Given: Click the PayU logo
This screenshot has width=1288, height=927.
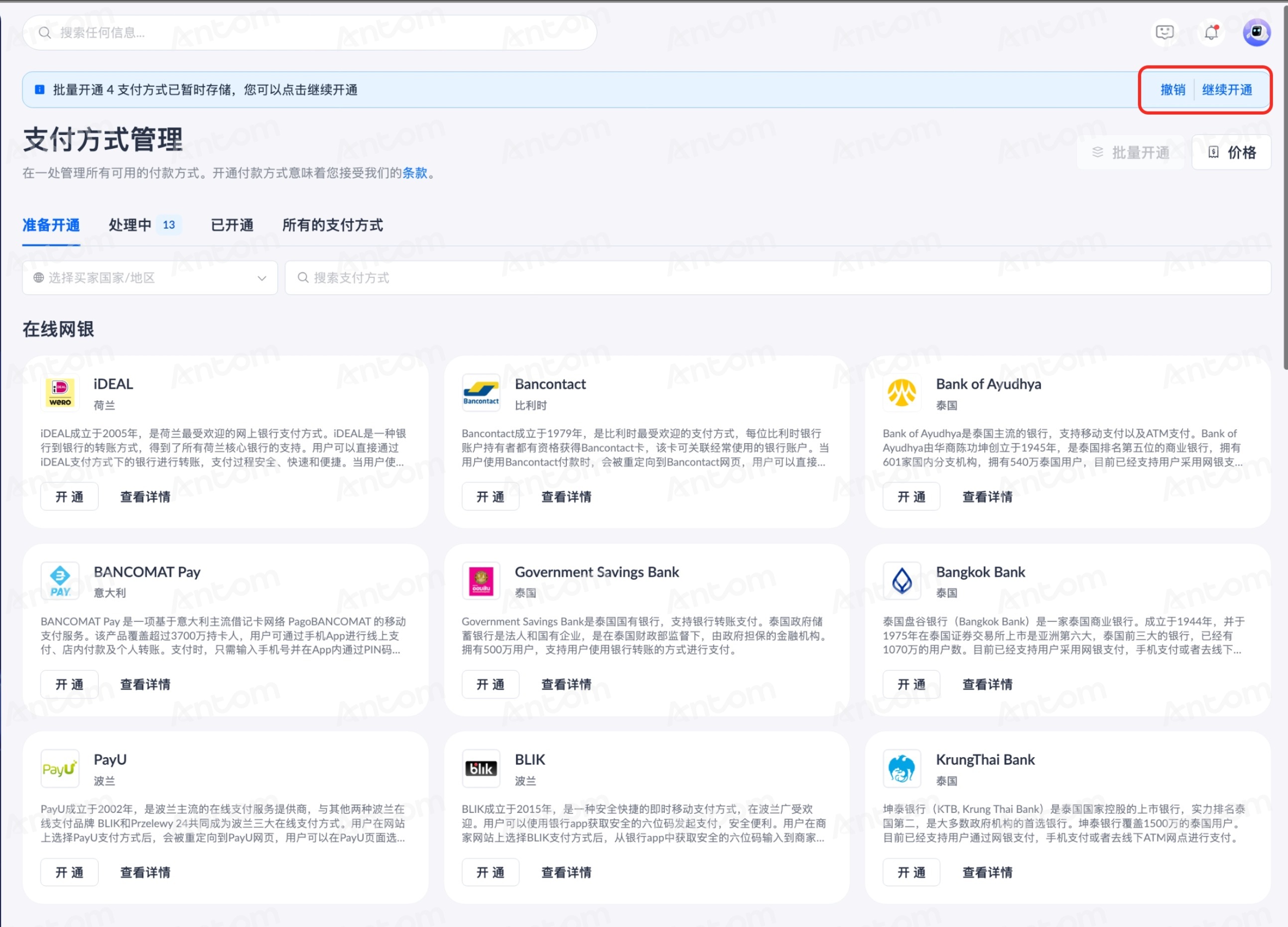Looking at the screenshot, I should tap(60, 769).
